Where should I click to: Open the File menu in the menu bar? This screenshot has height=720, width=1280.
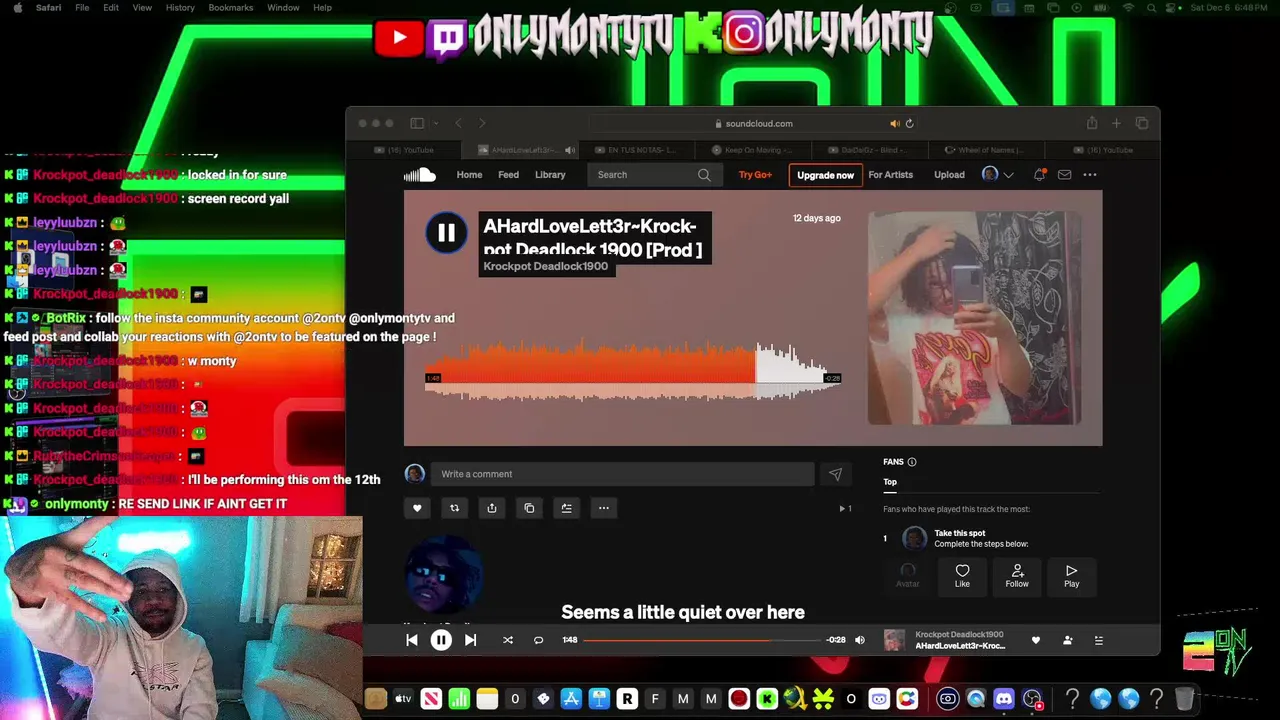[82, 7]
